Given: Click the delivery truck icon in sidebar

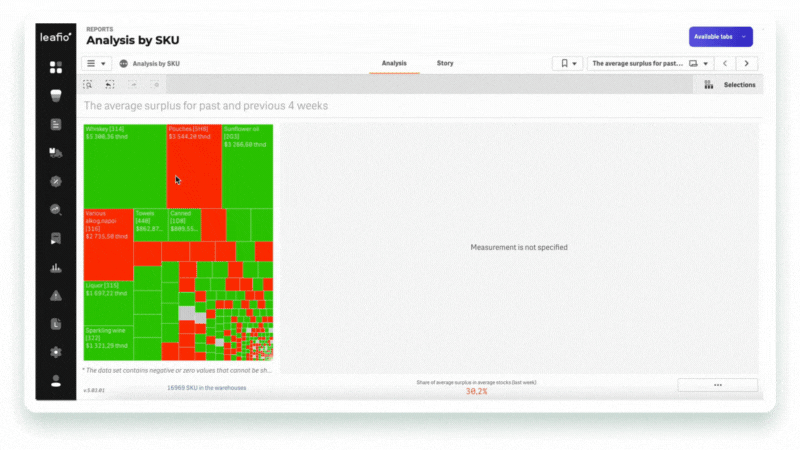Looking at the screenshot, I should pyautogui.click(x=56, y=153).
